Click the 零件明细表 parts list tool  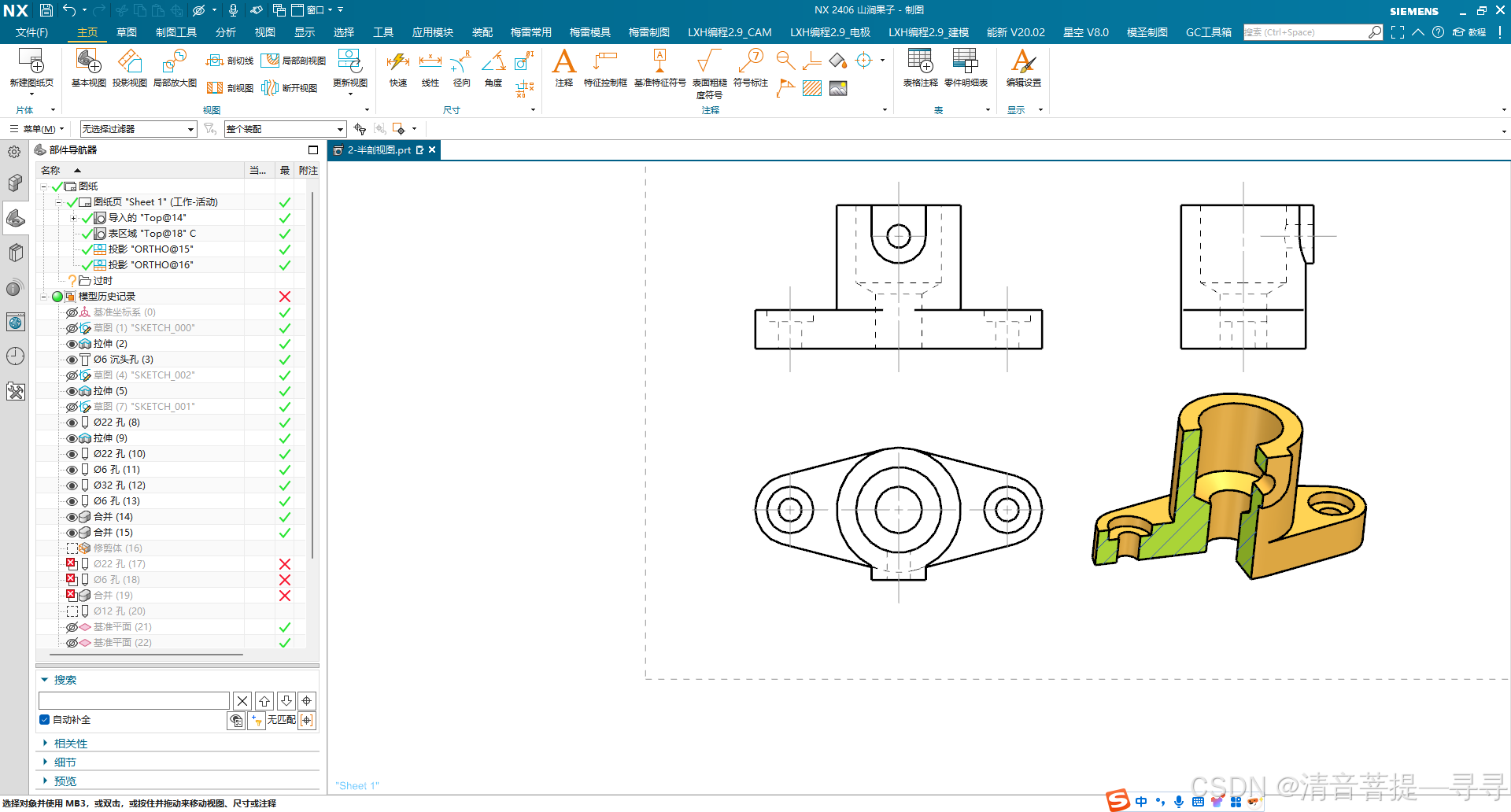[966, 68]
